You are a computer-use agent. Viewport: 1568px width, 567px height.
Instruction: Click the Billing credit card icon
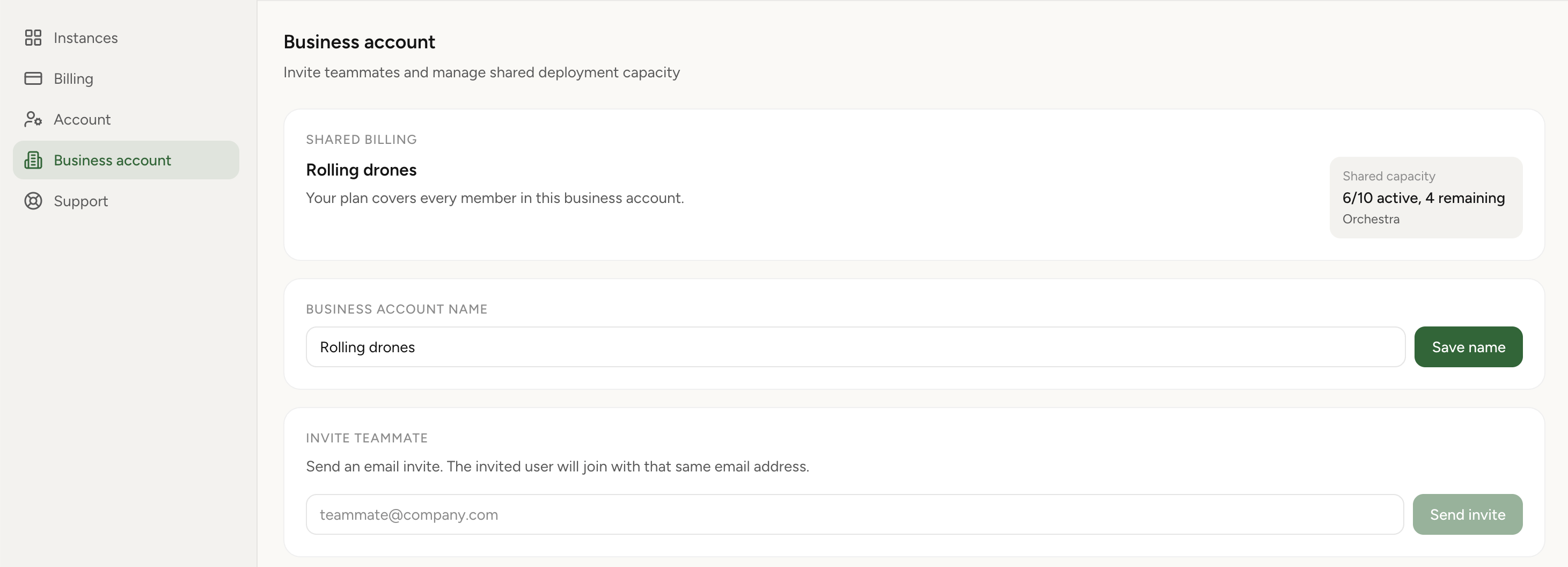tap(33, 78)
